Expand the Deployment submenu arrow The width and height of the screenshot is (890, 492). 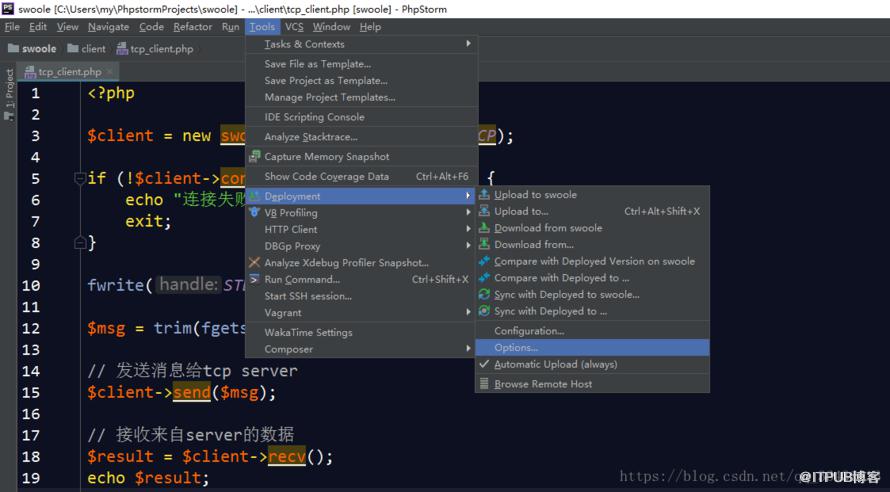pyautogui.click(x=468, y=196)
